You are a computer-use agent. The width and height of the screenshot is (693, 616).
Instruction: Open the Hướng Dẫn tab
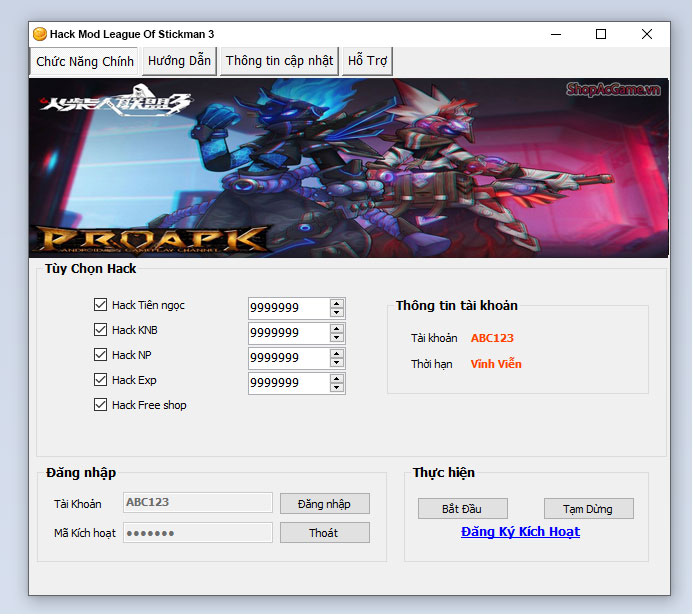(x=179, y=61)
